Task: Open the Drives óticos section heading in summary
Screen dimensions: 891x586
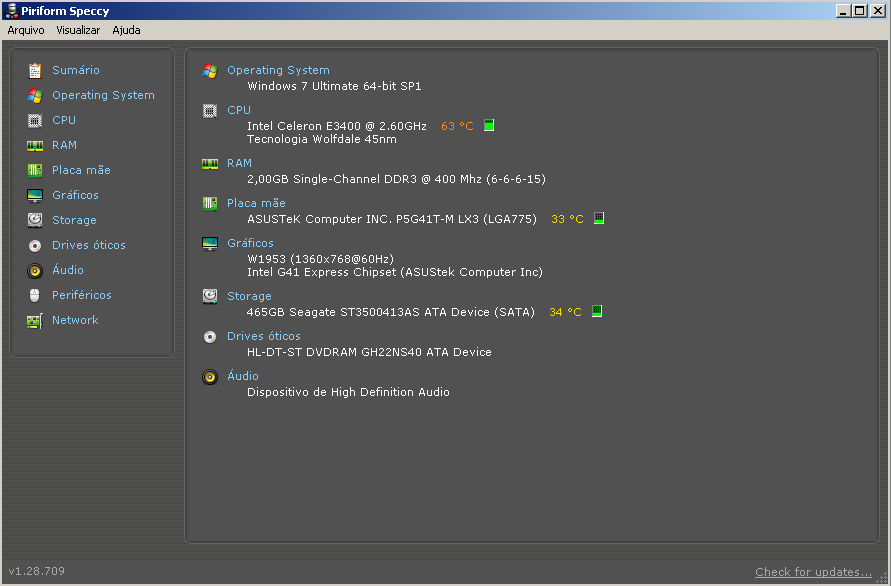Action: 263,336
